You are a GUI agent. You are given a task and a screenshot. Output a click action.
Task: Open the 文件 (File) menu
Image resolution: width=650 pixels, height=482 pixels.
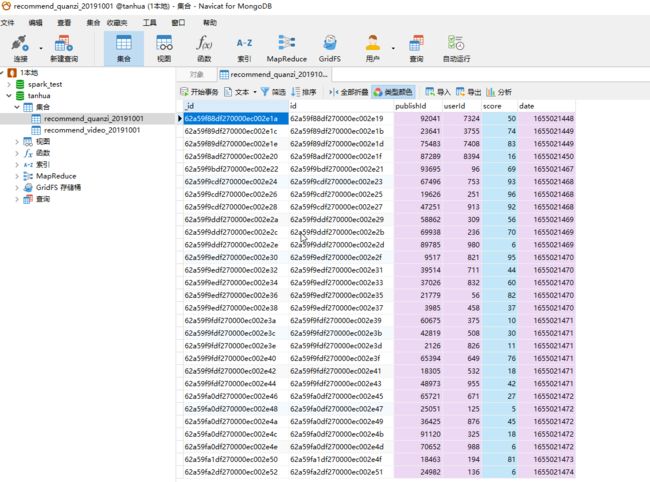[x=7, y=22]
